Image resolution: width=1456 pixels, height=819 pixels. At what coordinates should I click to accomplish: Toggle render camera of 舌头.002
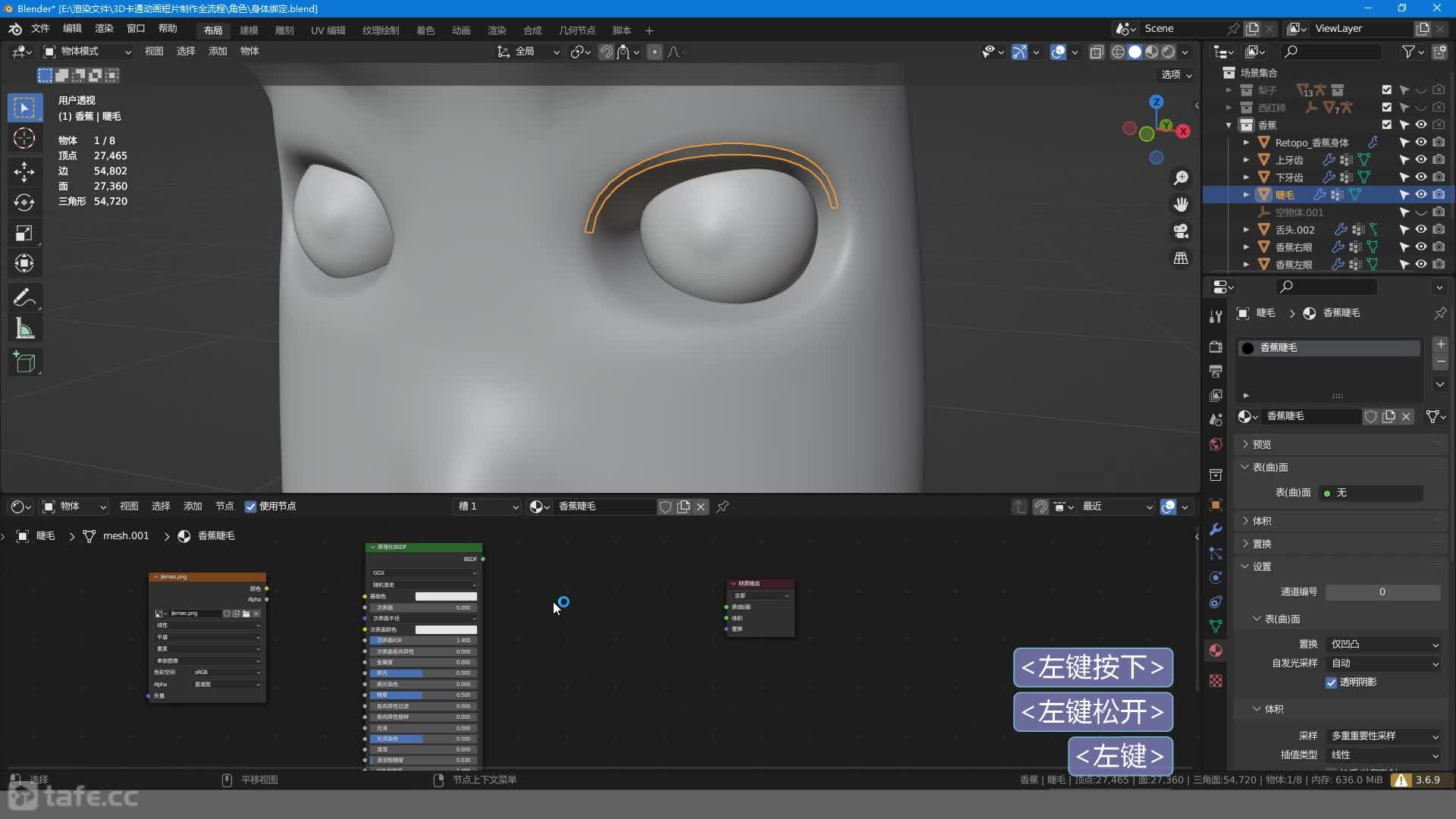pos(1439,230)
